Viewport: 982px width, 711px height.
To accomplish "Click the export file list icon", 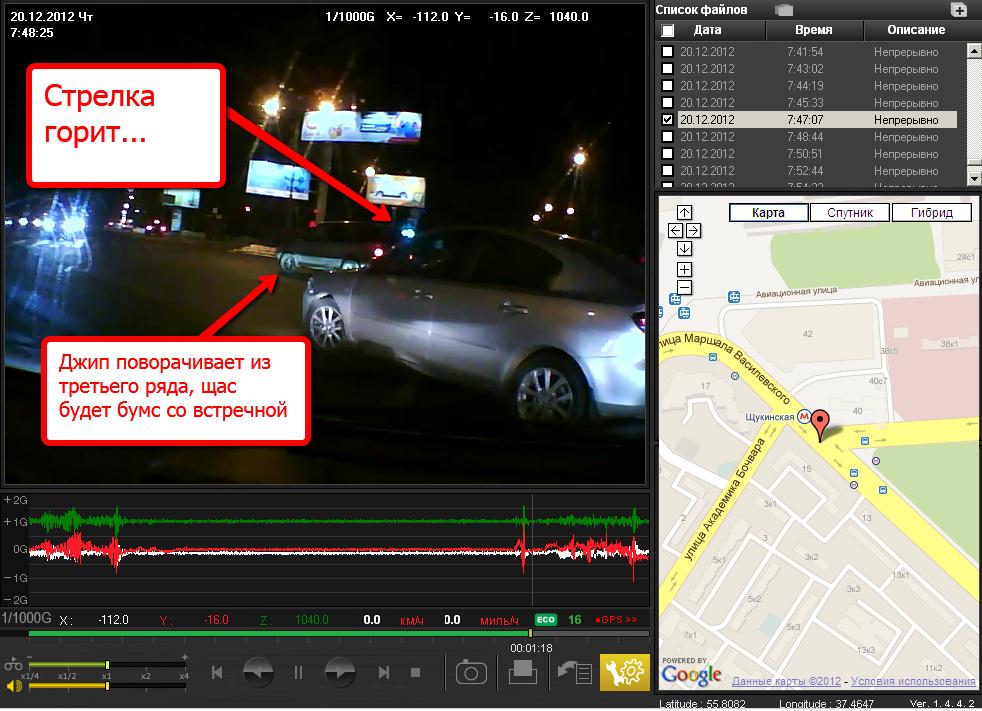I will point(575,672).
